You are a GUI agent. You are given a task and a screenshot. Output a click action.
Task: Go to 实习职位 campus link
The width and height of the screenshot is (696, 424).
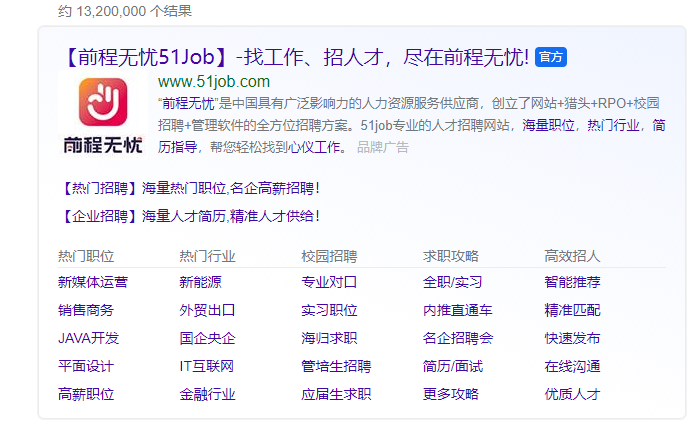329,310
